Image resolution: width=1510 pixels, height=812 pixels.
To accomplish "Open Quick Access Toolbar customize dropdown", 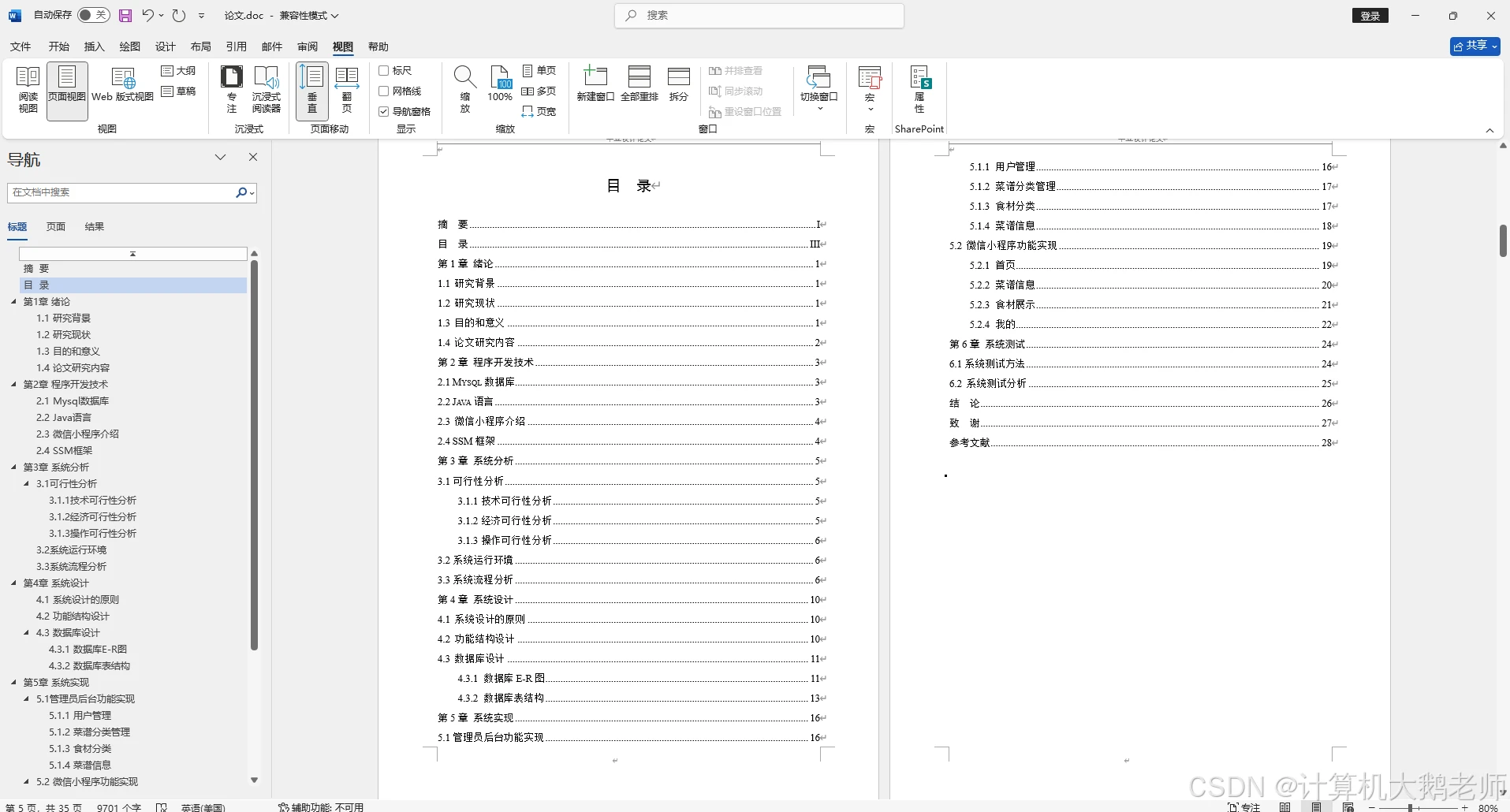I will coord(202,15).
